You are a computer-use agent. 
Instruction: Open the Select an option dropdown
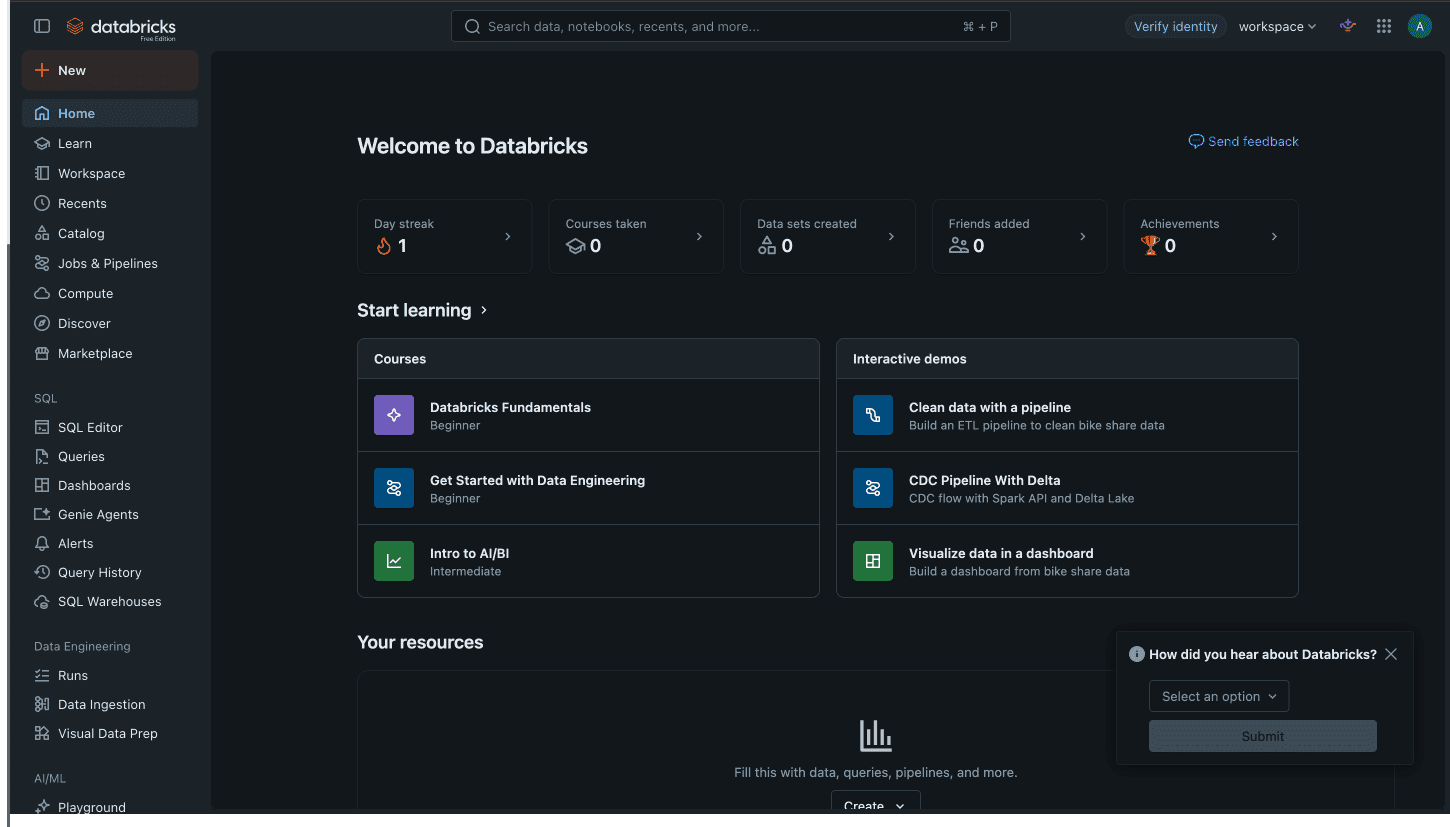[x=1219, y=696]
